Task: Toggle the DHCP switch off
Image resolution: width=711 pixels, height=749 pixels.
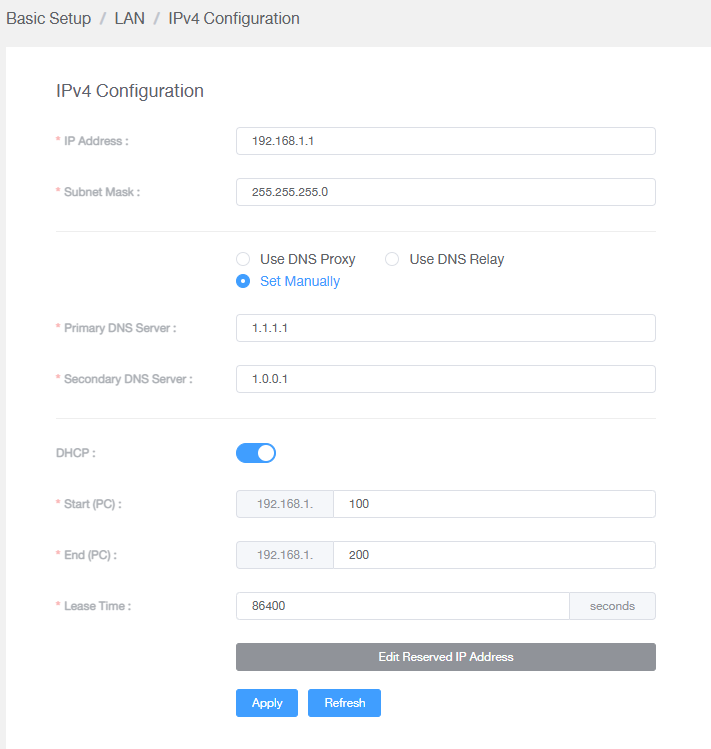Action: (256, 453)
